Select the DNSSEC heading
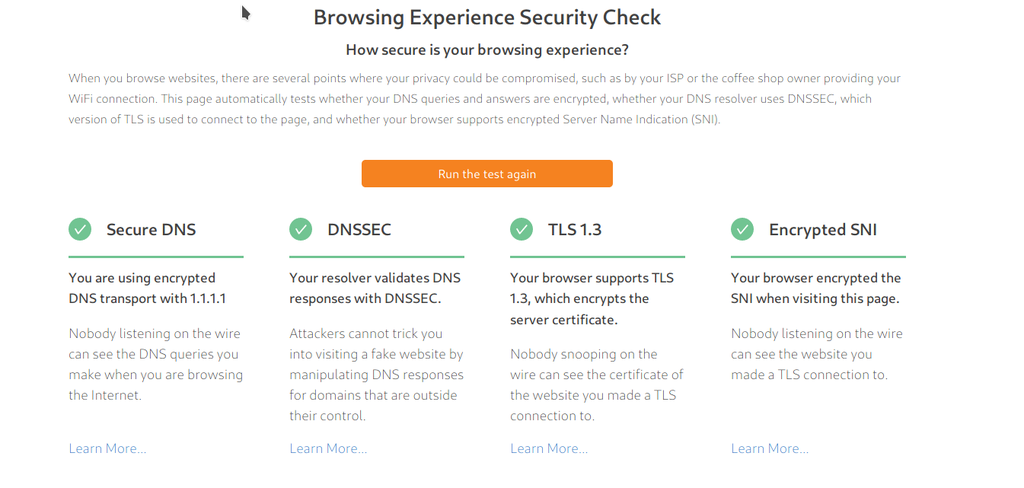The height and width of the screenshot is (488, 1024). (359, 230)
